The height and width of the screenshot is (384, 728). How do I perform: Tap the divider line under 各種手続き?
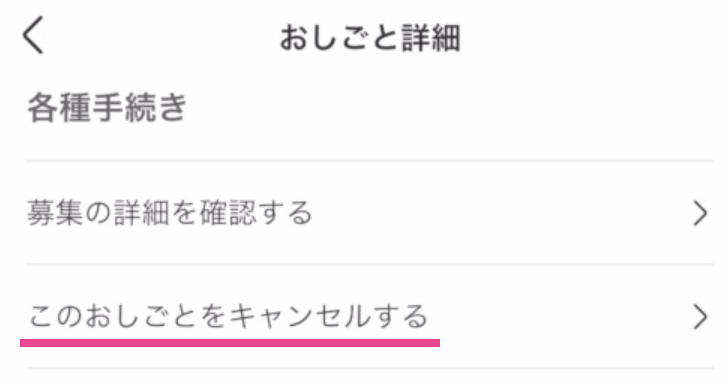click(370, 161)
